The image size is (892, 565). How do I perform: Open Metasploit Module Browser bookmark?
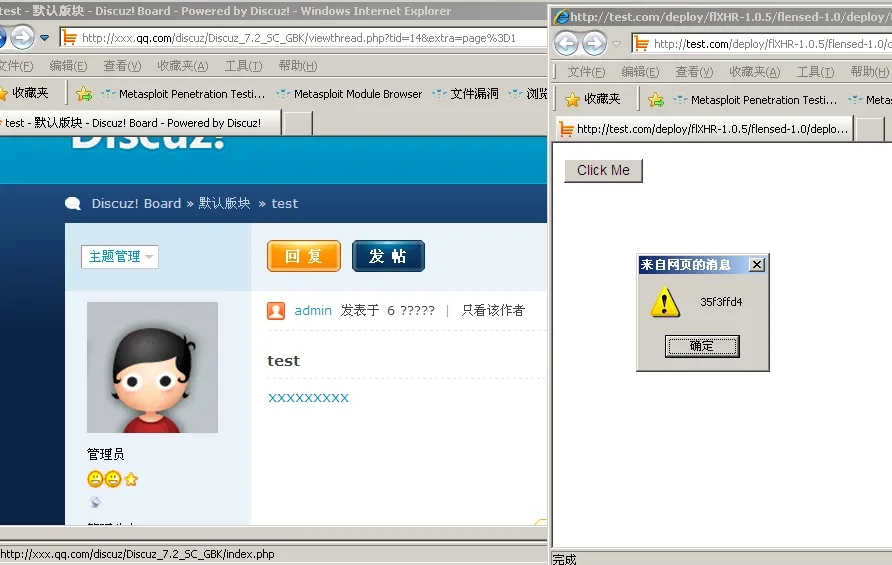pos(349,94)
